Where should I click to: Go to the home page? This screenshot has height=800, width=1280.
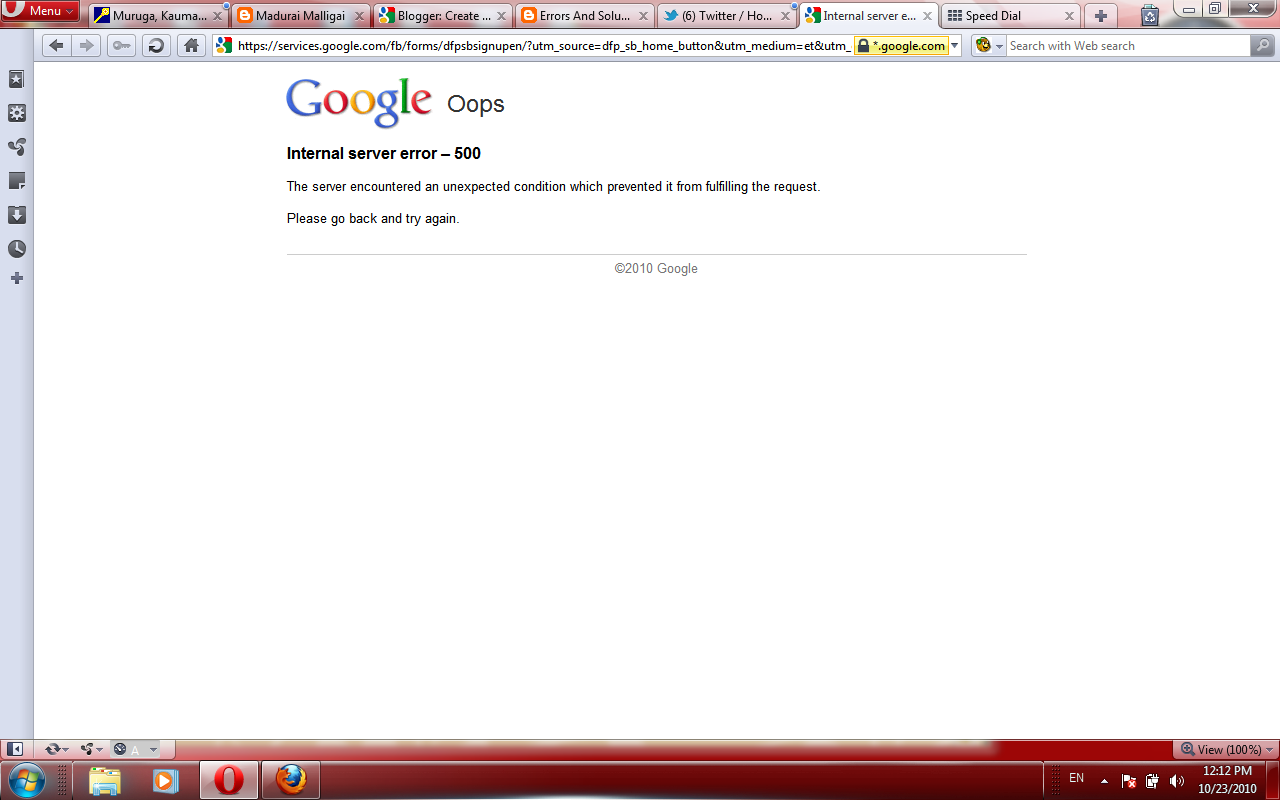pos(191,45)
